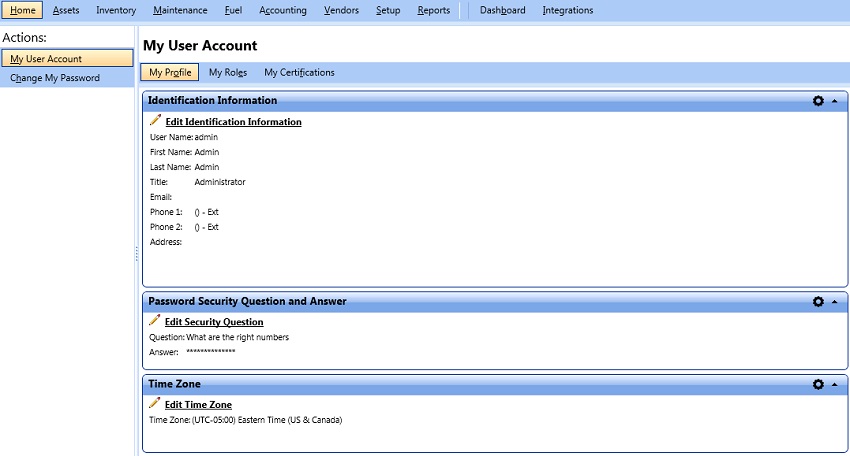This screenshot has height=456, width=850.
Task: Click the 'Email:' field label
Action: pos(160,197)
